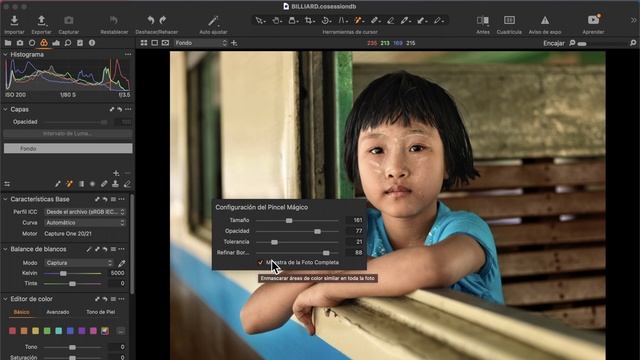Open the Perfil ICC dropdown

click(85, 212)
